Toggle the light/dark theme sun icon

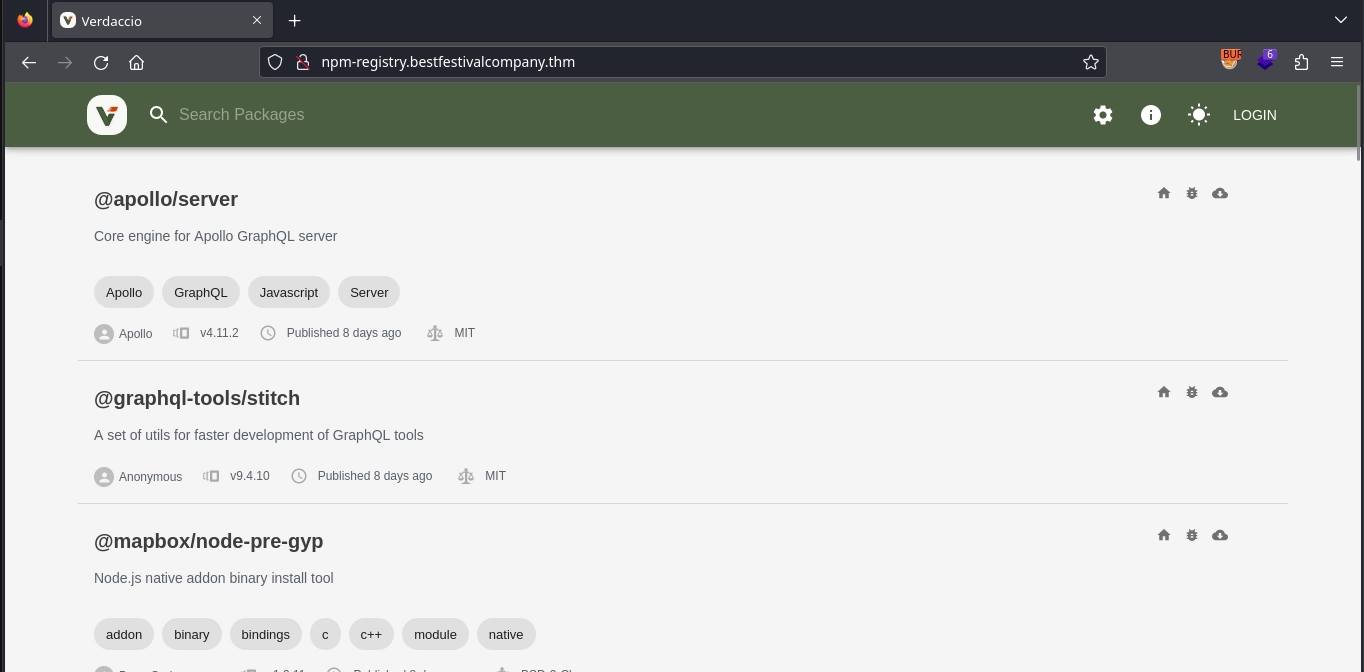(1199, 115)
